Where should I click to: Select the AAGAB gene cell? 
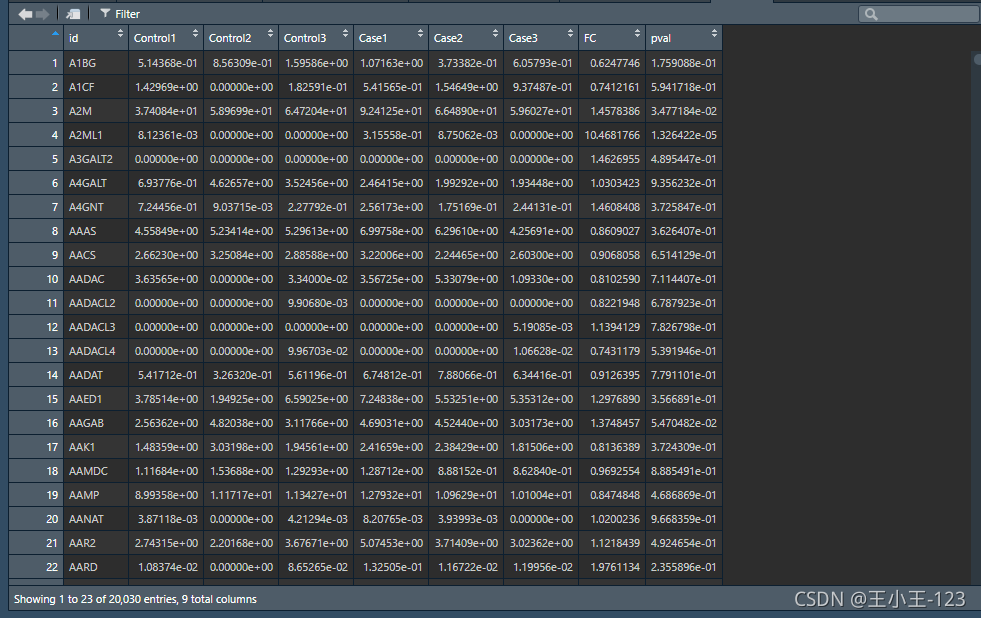(x=96, y=423)
